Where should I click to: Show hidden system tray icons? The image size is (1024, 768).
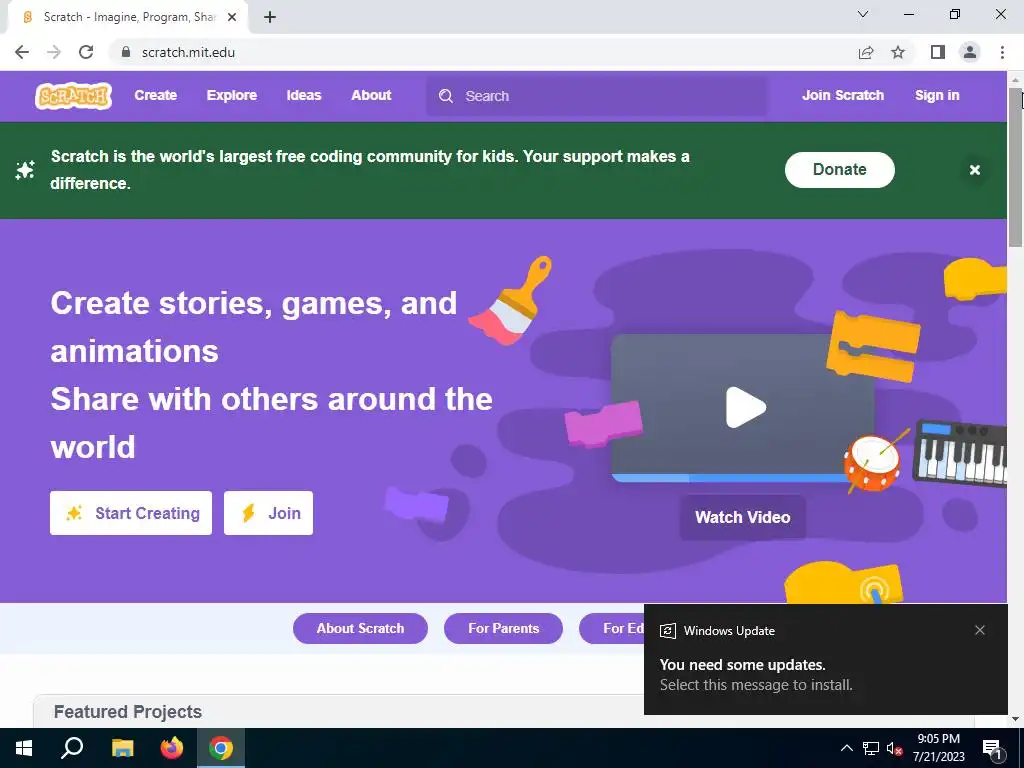[846, 748]
